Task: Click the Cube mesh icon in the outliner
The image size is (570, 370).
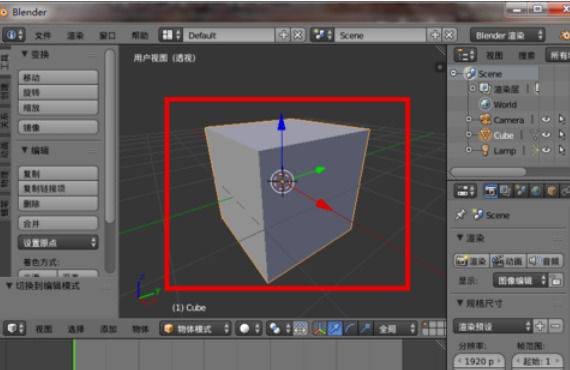Action: pos(485,135)
